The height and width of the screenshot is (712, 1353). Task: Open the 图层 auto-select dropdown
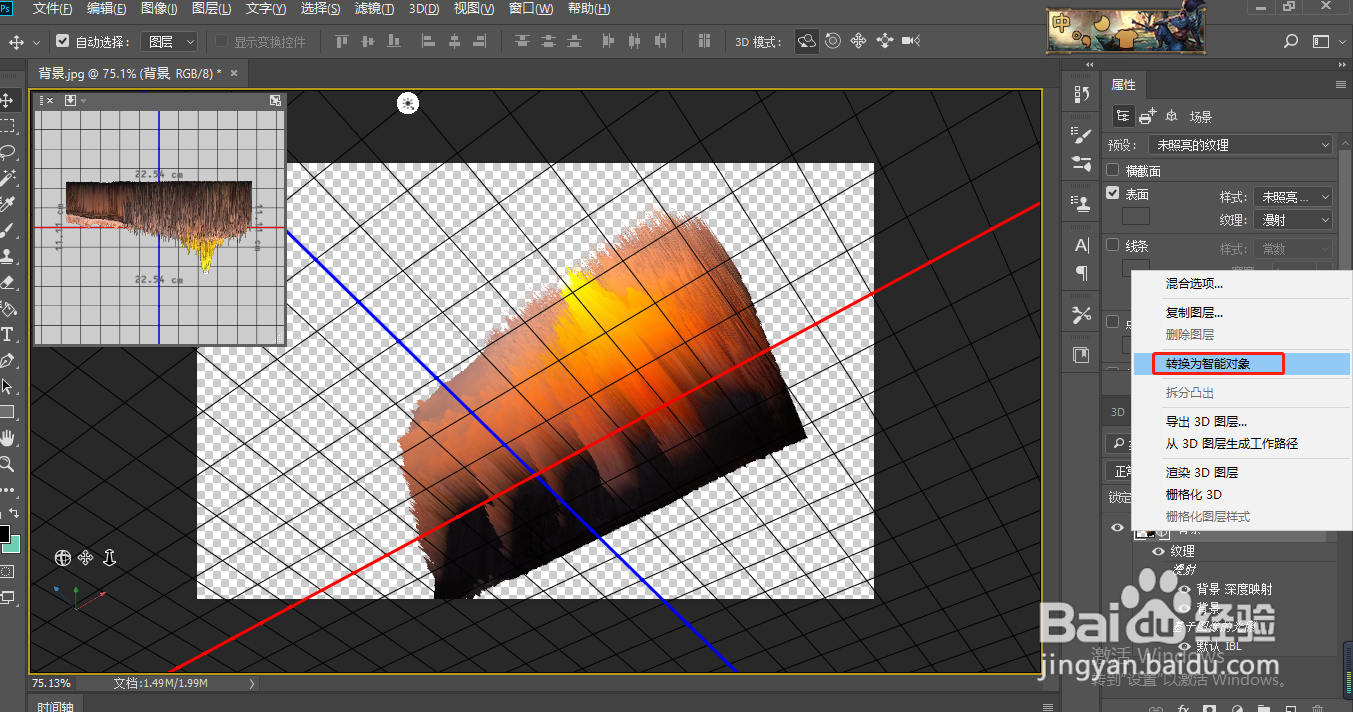[169, 42]
